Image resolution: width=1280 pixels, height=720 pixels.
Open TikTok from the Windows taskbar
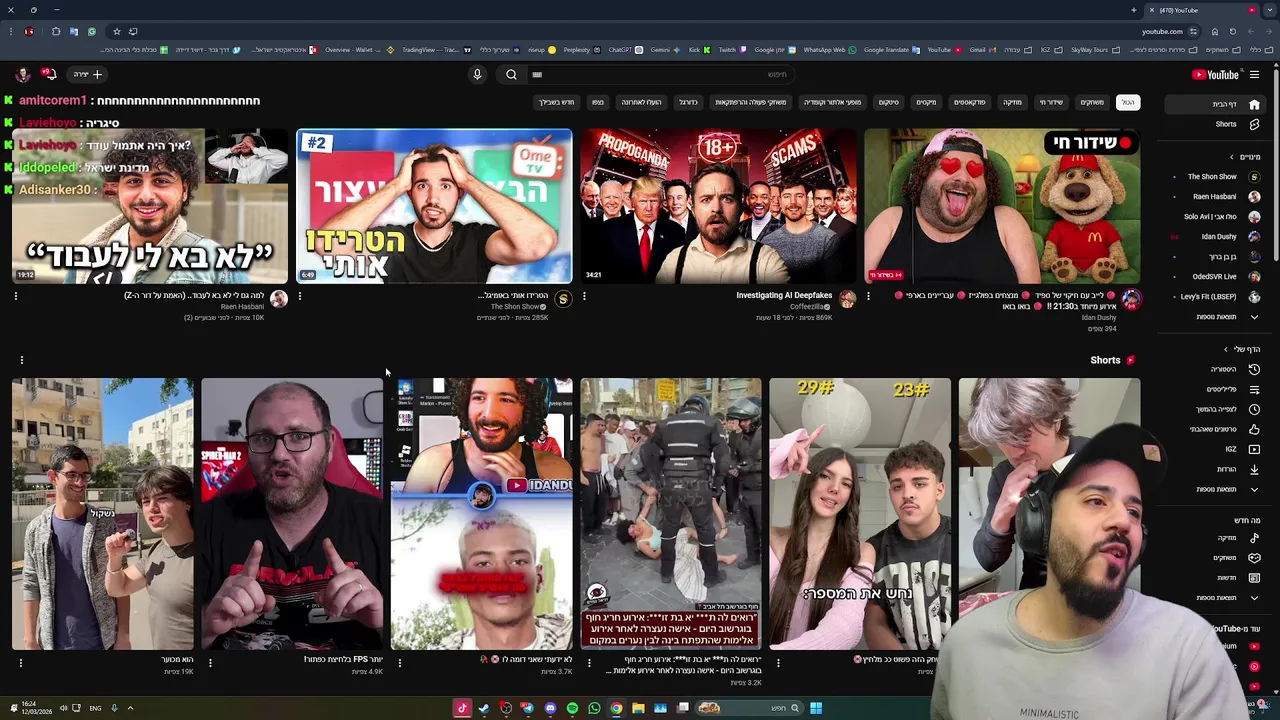click(x=462, y=708)
